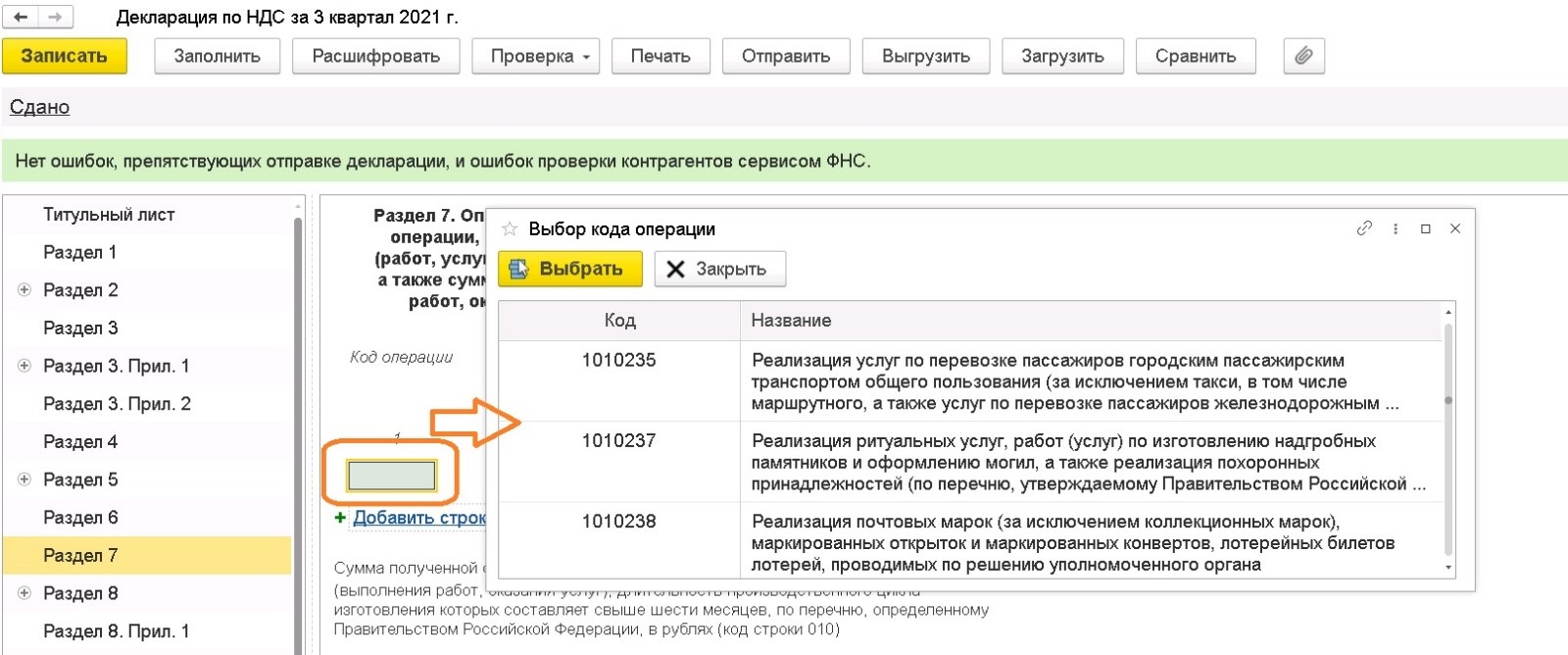Click description of passenger transport services row
The width and height of the screenshot is (1568, 655).
(1074, 381)
